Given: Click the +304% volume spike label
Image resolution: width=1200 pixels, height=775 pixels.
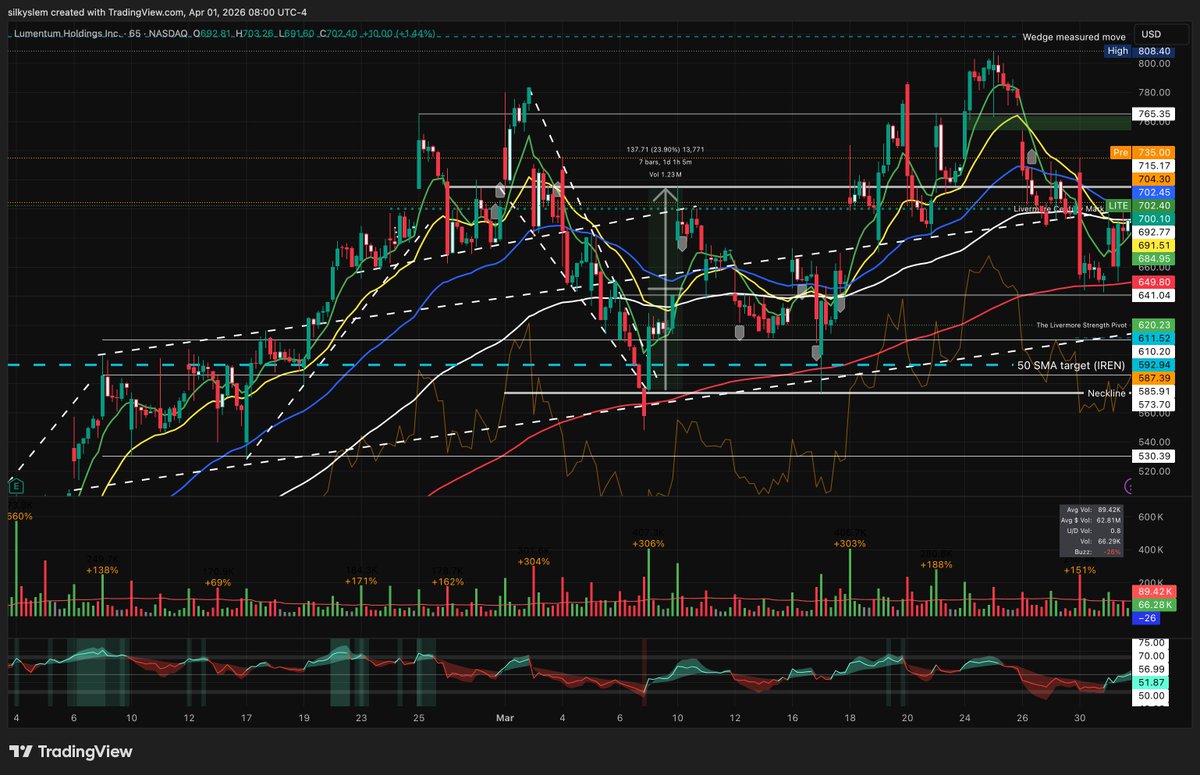Looking at the screenshot, I should 533,562.
